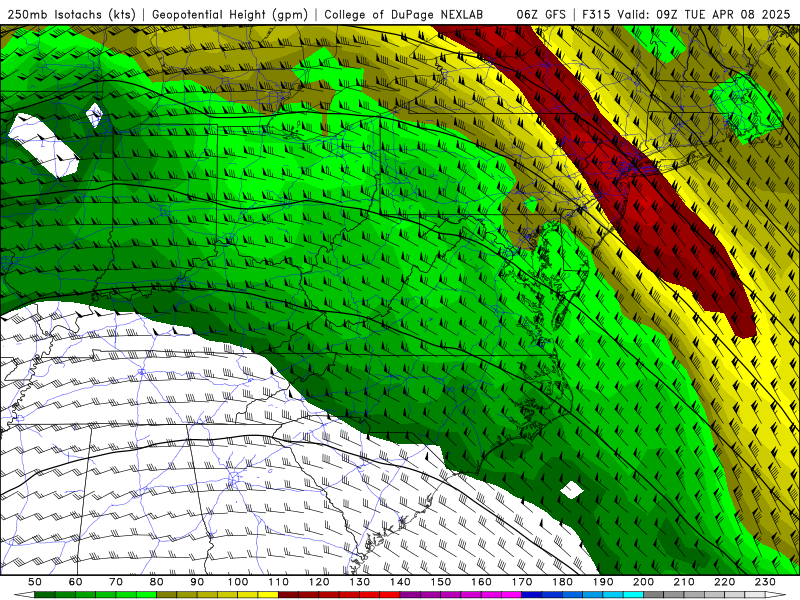The height and width of the screenshot is (600, 800).
Task: Click the legend value 200
Action: click(643, 582)
